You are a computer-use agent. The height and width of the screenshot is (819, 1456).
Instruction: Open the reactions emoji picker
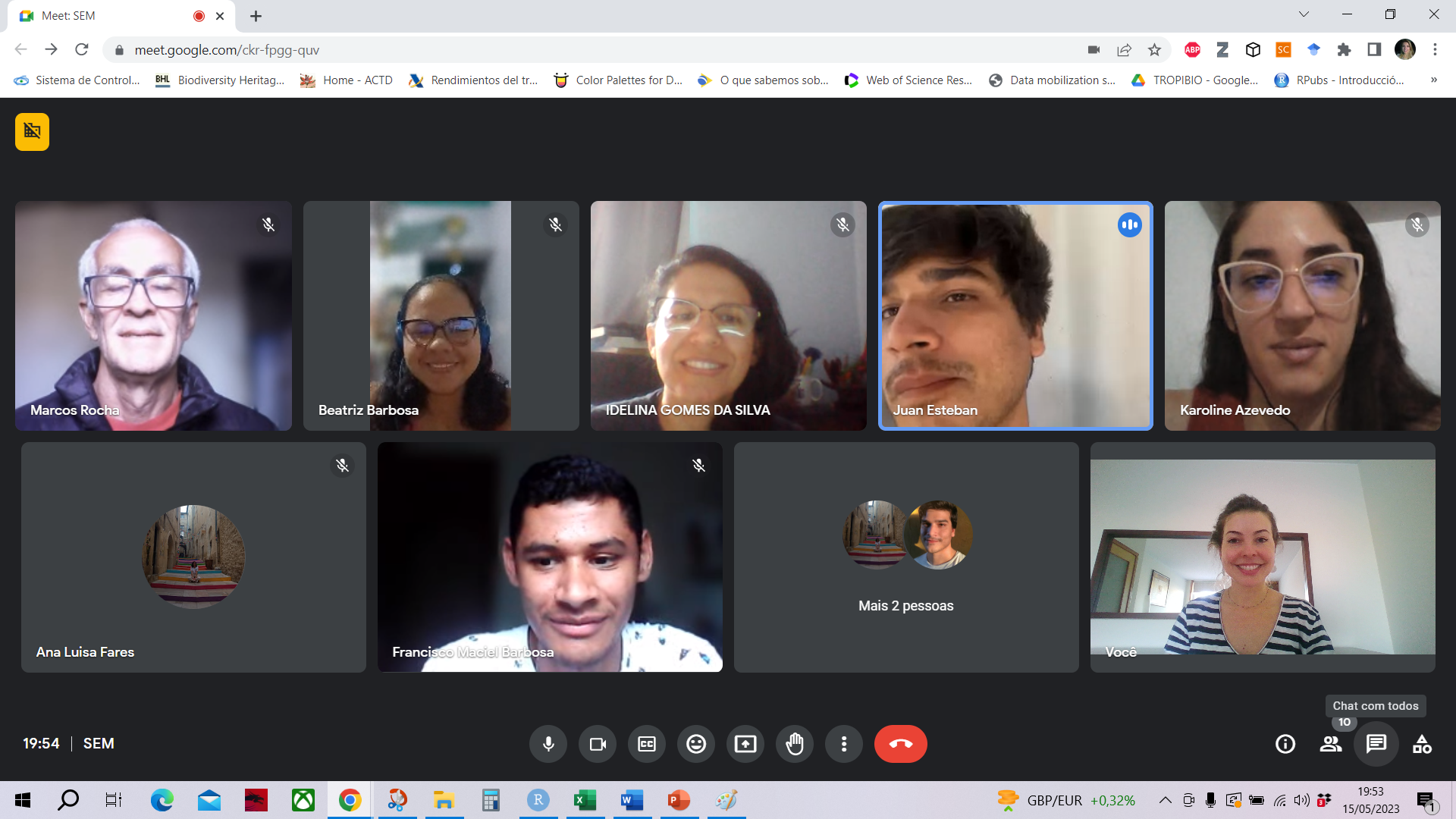(x=695, y=744)
